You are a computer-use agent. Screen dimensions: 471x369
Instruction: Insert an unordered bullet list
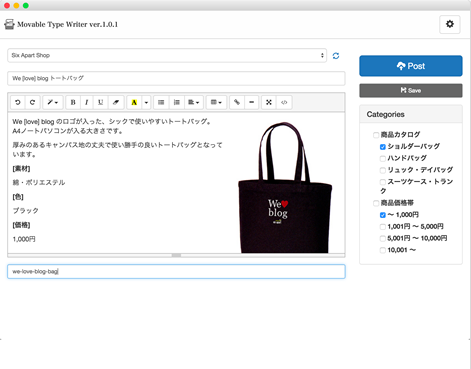pos(161,102)
